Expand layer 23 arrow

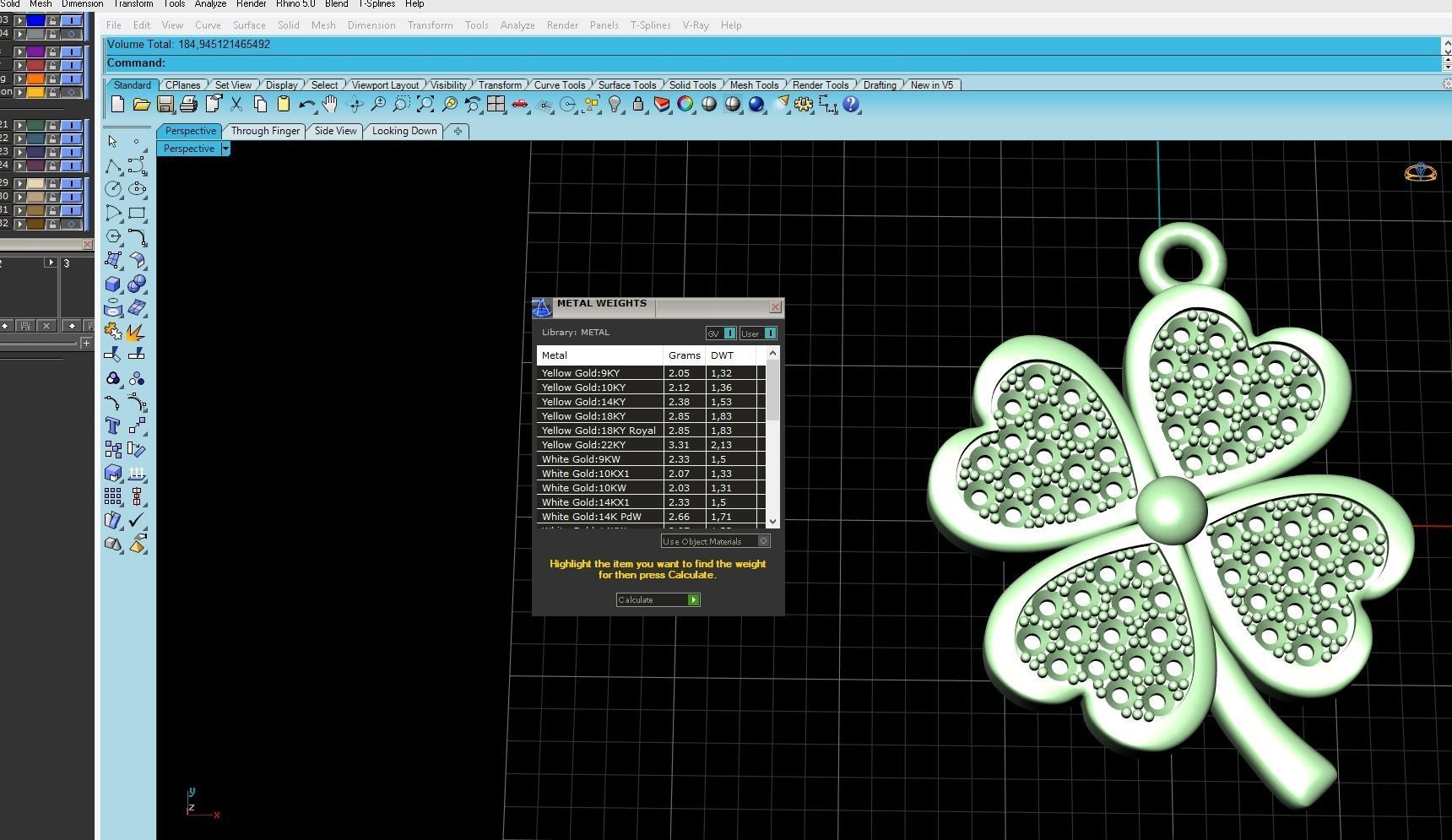[19, 152]
